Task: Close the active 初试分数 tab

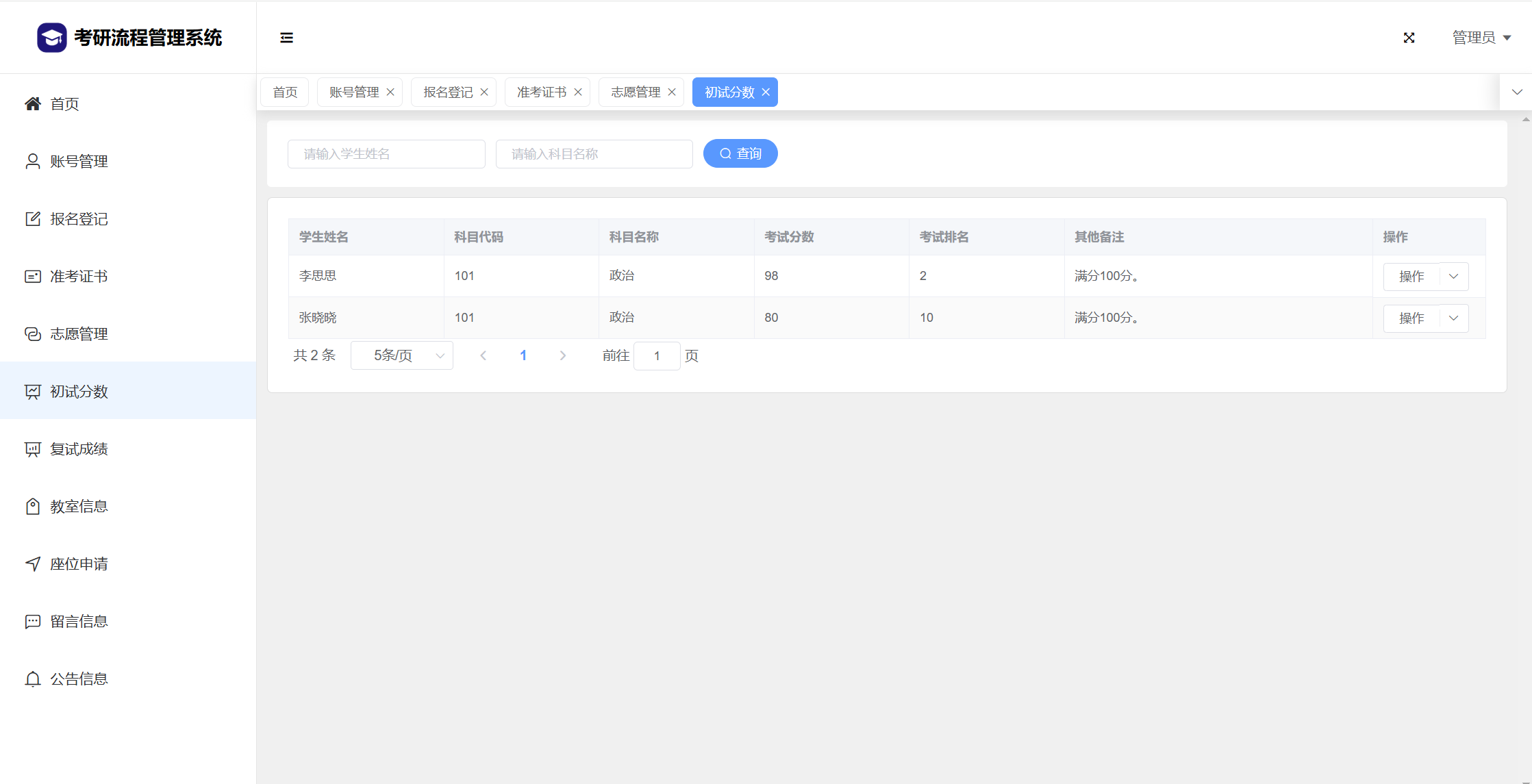Action: (766, 92)
